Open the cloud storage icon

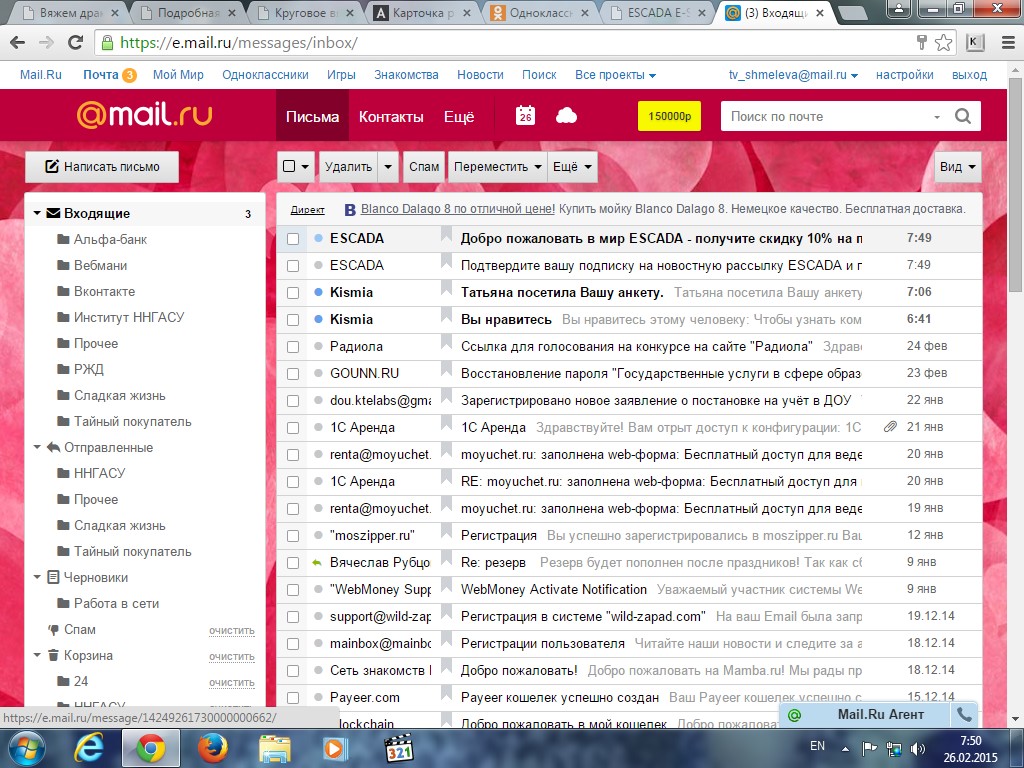coord(566,116)
